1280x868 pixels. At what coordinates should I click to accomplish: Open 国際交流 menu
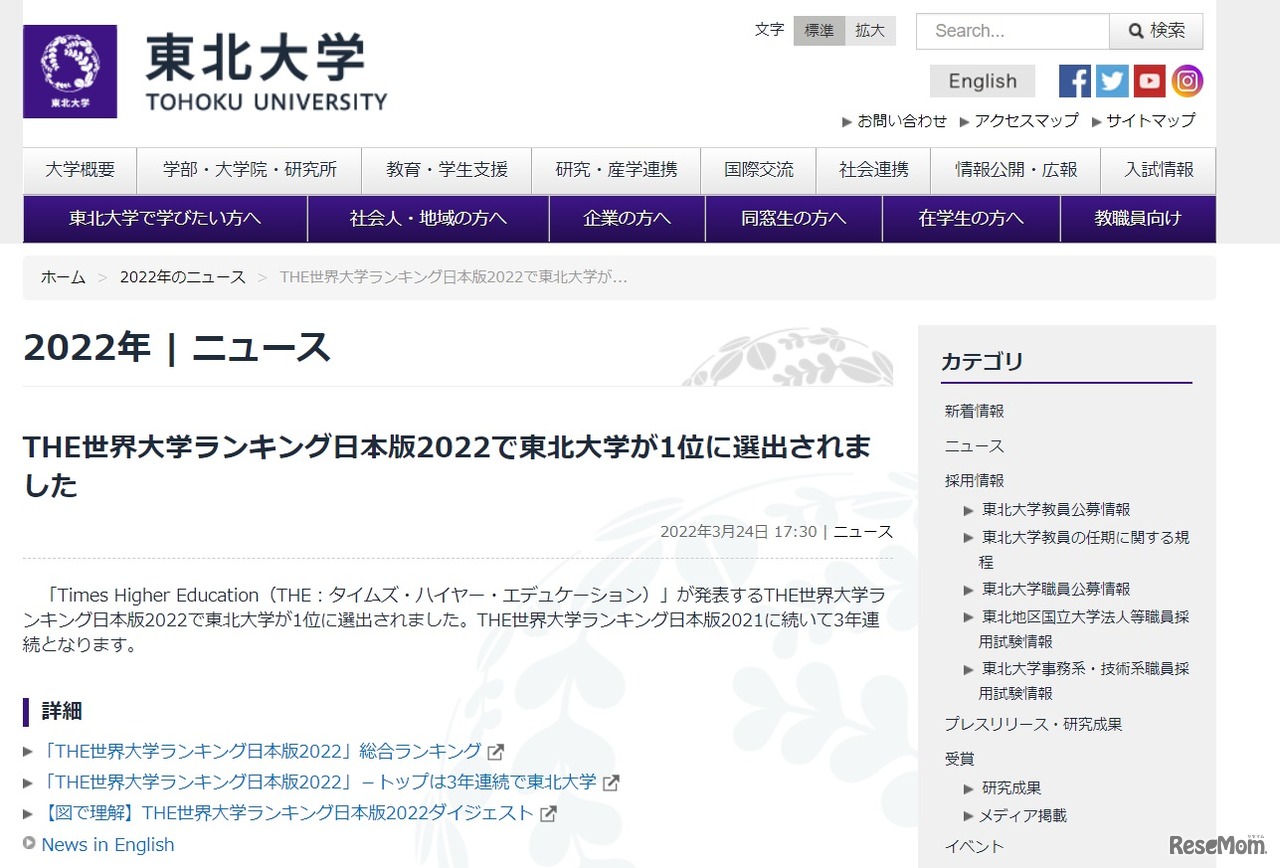759,170
